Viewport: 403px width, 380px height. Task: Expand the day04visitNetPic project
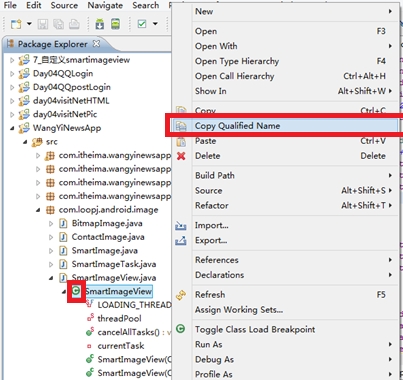[12, 115]
